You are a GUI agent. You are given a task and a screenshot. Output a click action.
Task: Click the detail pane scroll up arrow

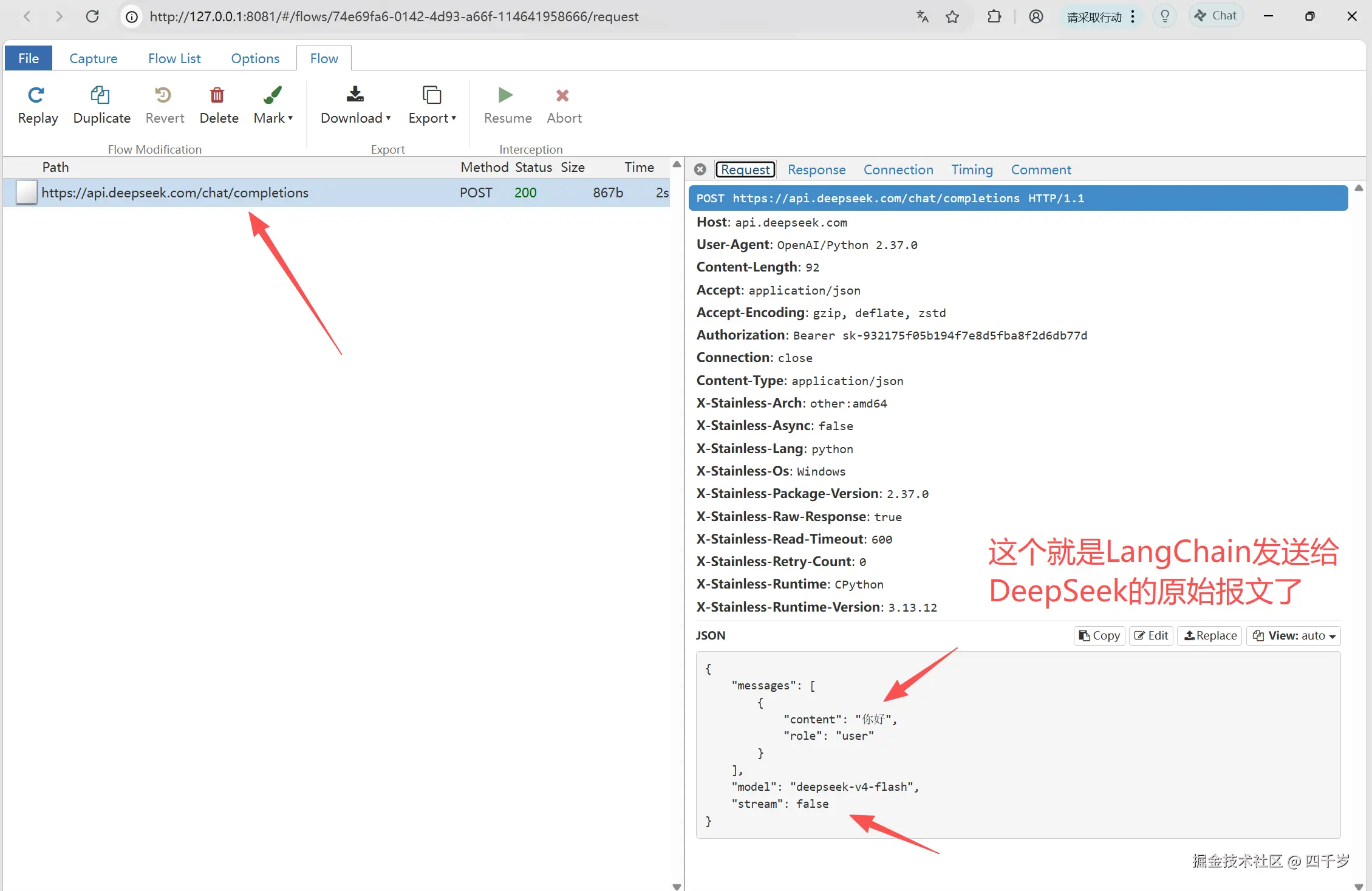pos(1359,188)
